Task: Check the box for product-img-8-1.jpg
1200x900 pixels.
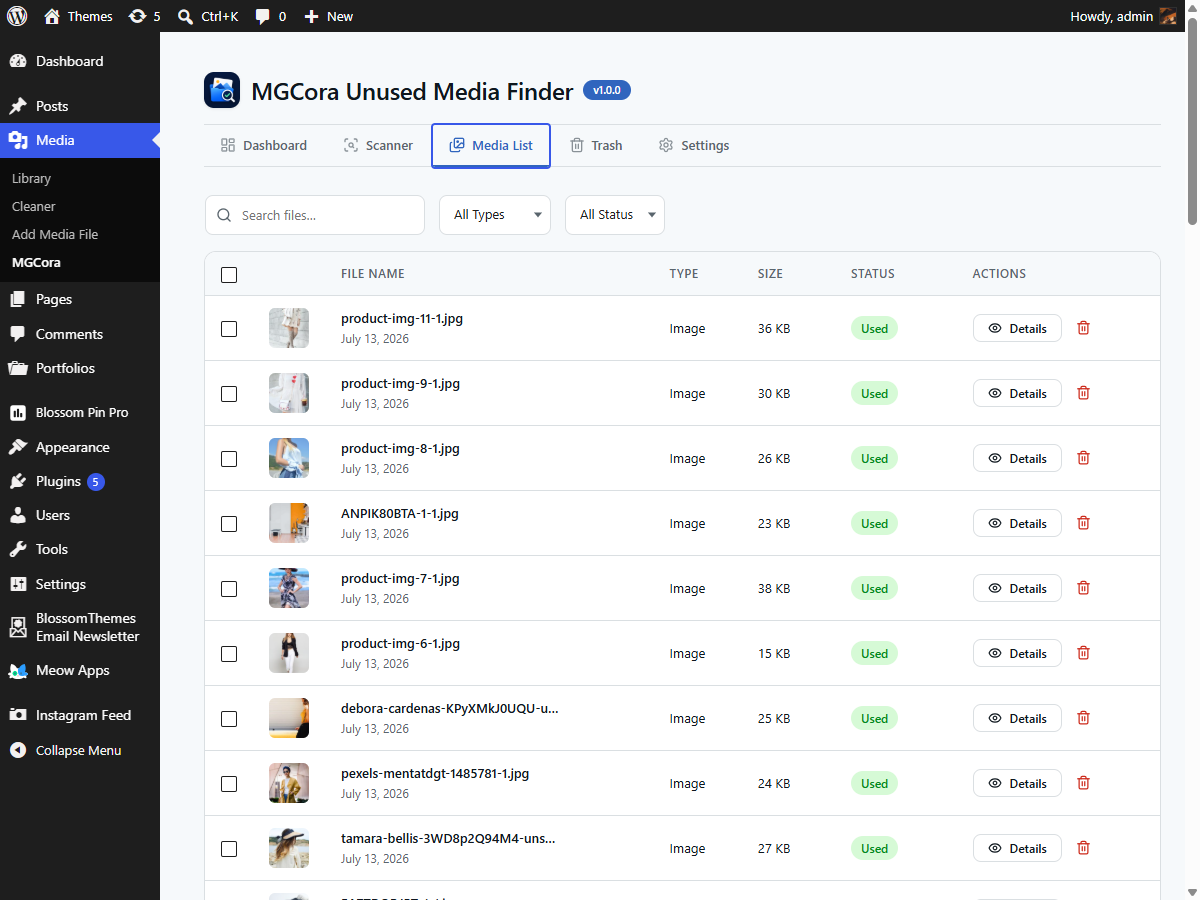Action: pos(229,458)
